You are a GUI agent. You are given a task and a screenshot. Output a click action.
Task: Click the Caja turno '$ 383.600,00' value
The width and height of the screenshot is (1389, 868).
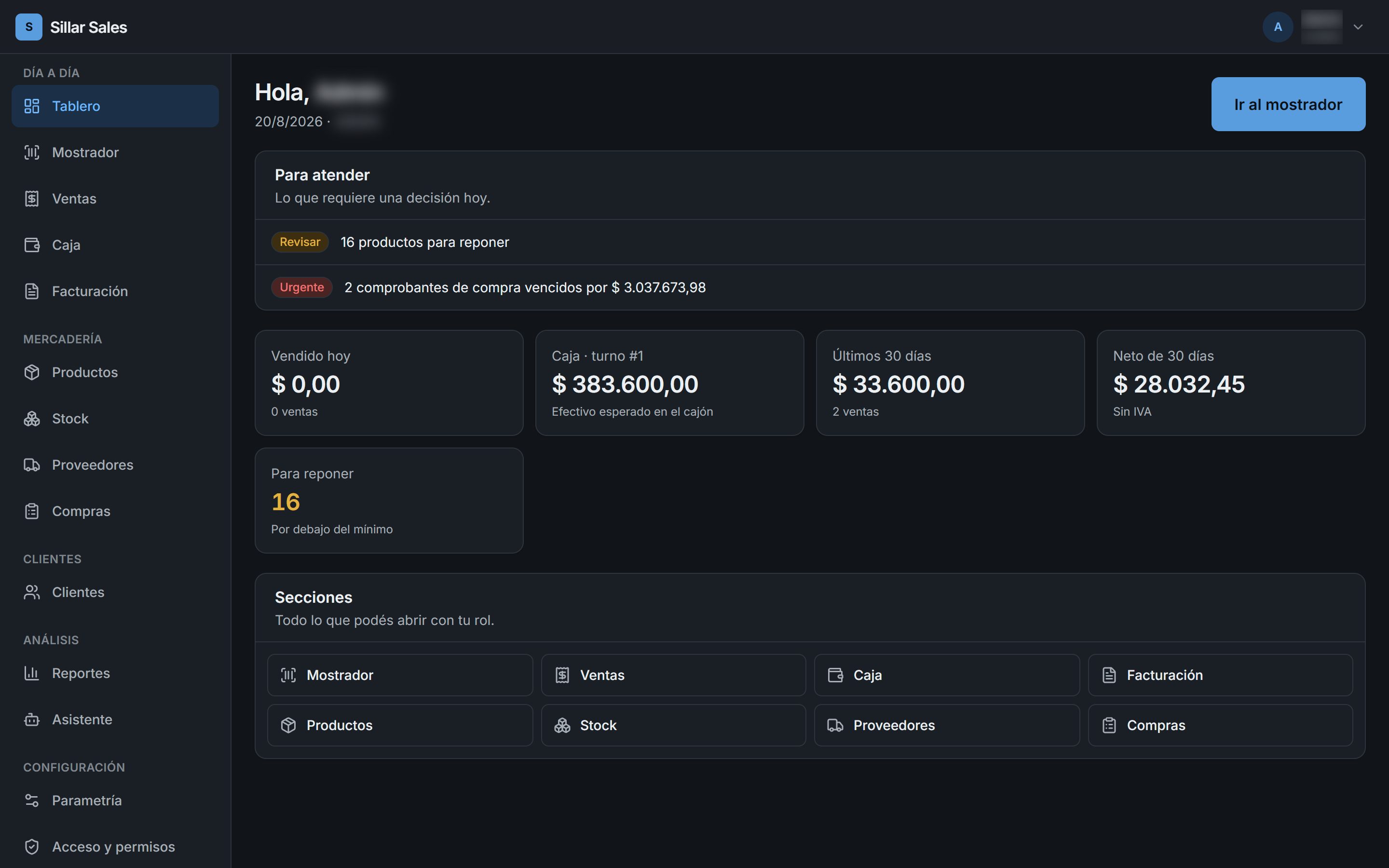625,384
